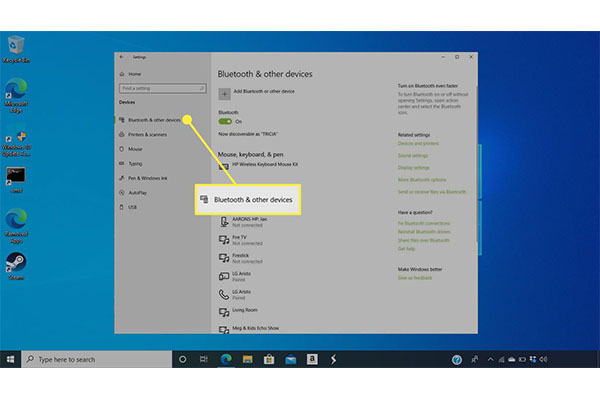Viewport: 600px width, 400px height.
Task: Select the AARONS-HP device entry
Action: 243,222
